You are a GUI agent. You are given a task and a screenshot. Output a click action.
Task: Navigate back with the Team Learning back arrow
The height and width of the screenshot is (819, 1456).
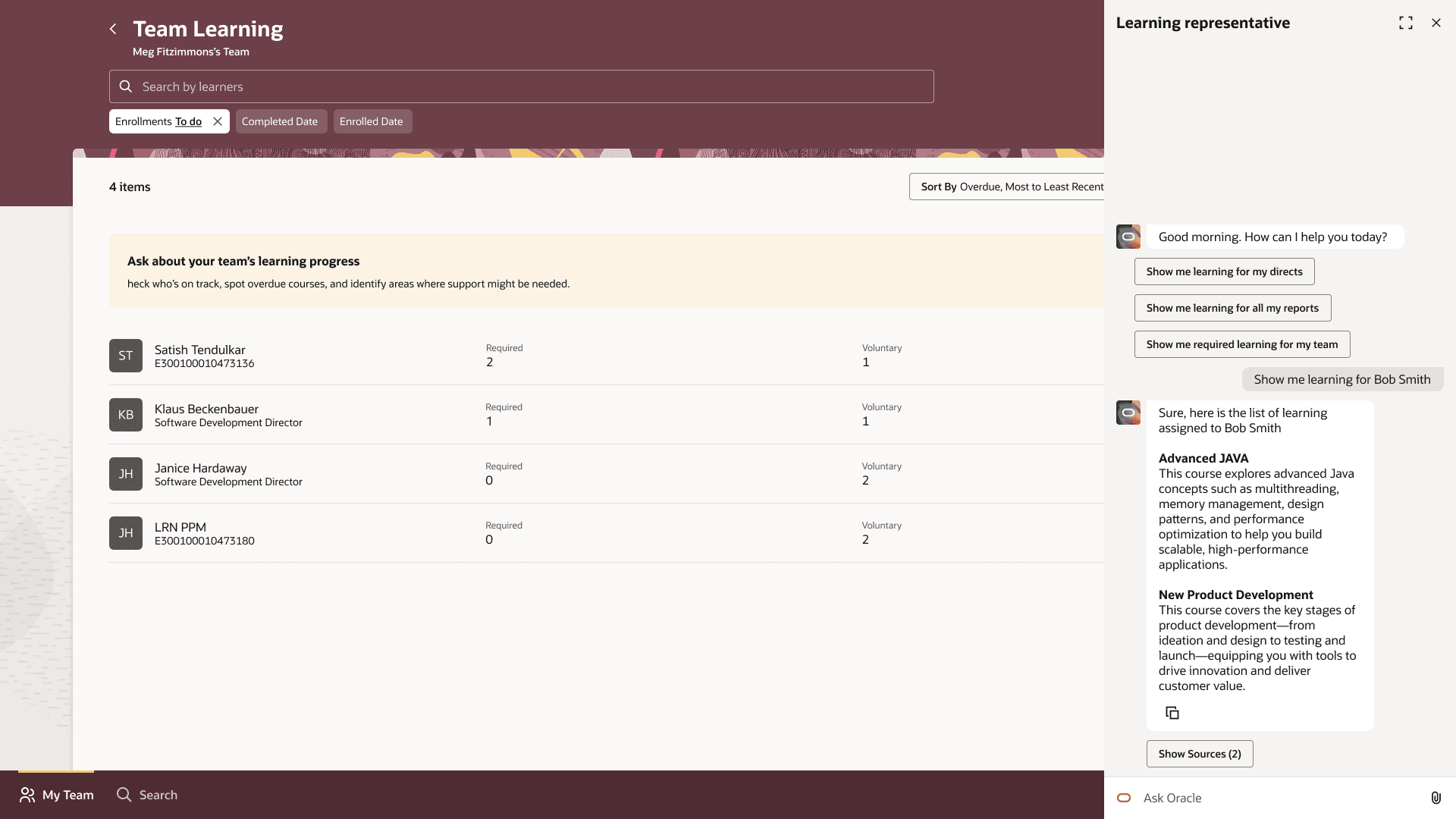click(113, 29)
